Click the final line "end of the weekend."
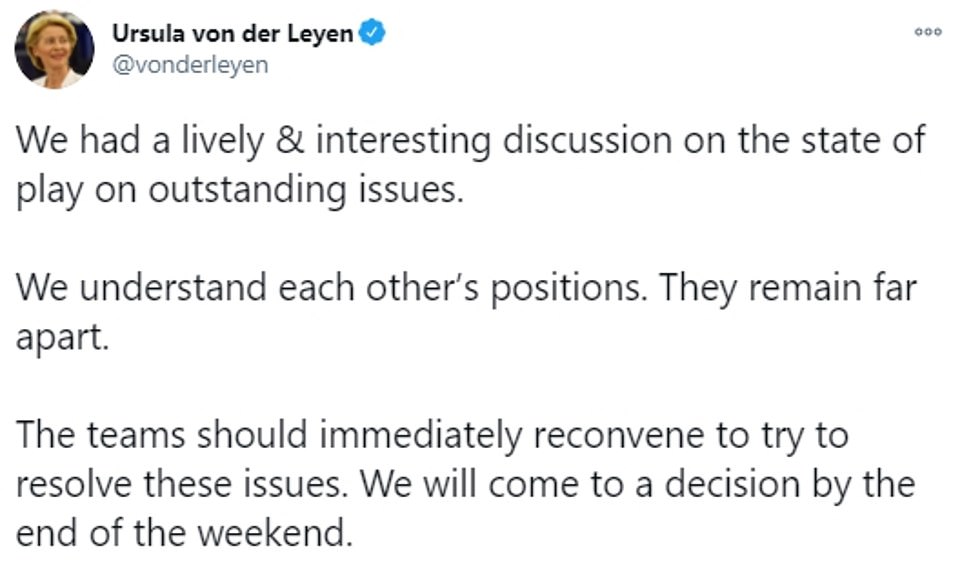Screen dimensions: 962x566 185,533
